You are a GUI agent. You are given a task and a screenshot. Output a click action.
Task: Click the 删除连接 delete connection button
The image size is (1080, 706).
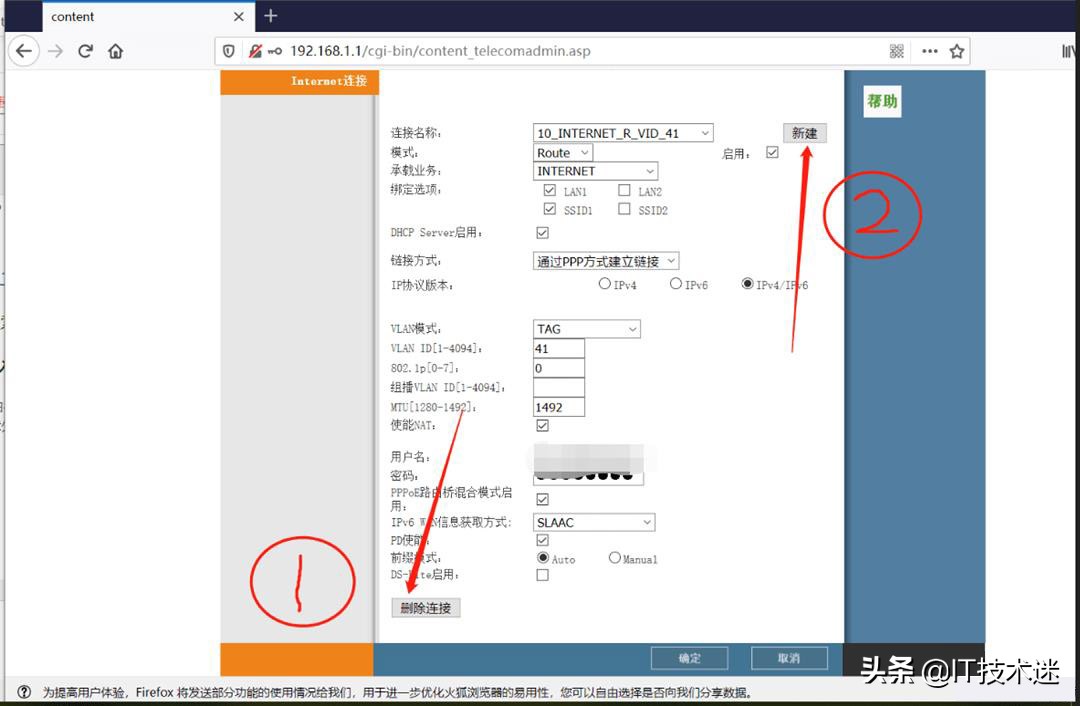(425, 608)
